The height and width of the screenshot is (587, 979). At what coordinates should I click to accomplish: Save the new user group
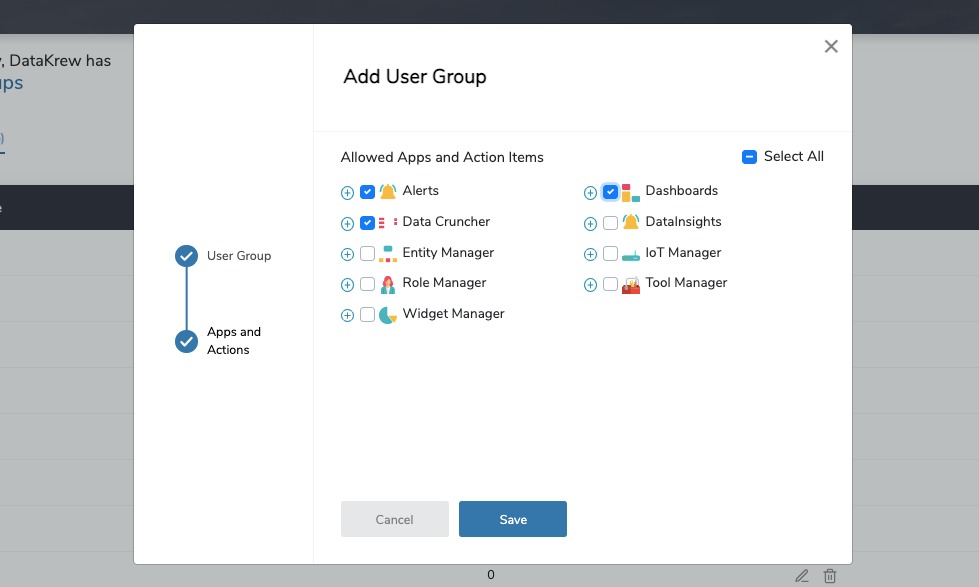(x=512, y=519)
